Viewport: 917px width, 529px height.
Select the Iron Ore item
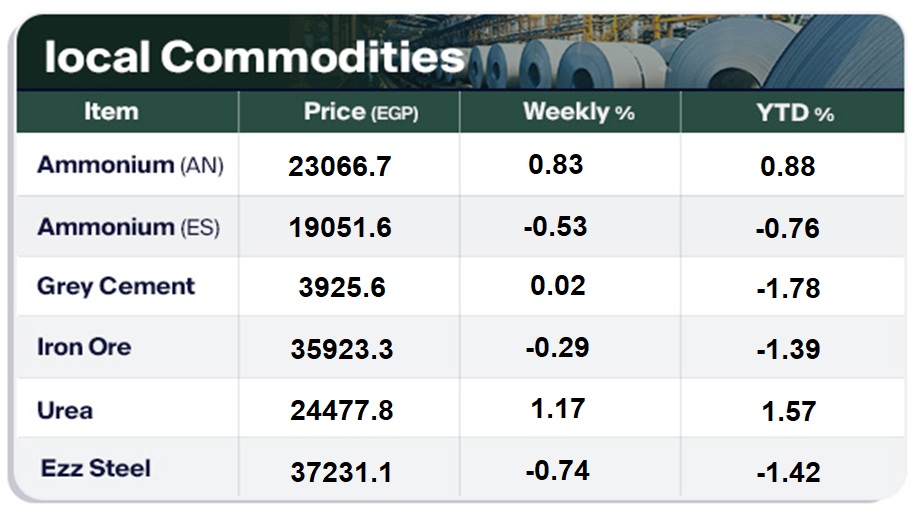pos(84,347)
